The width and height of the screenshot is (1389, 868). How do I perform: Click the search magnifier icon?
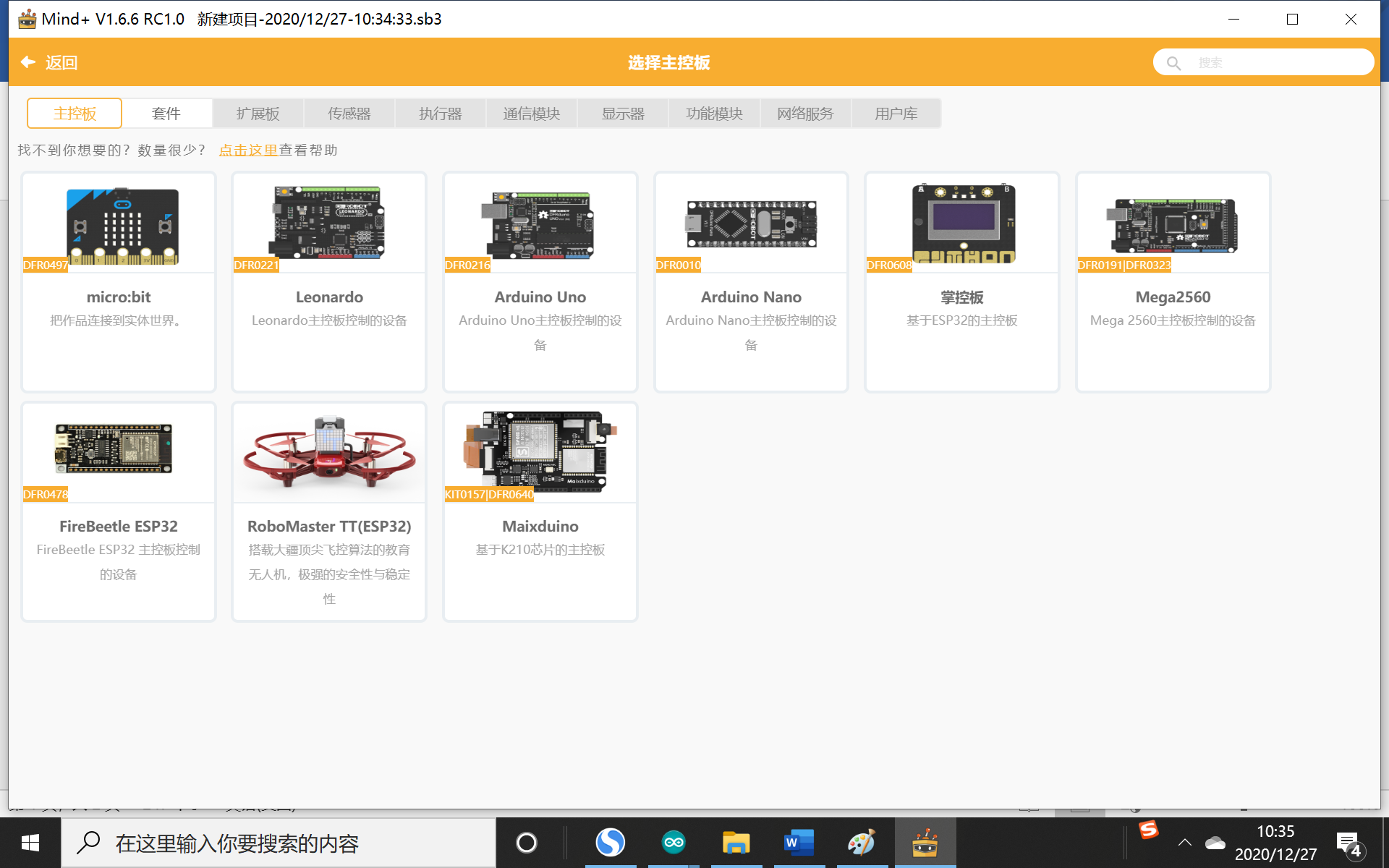point(1173,63)
